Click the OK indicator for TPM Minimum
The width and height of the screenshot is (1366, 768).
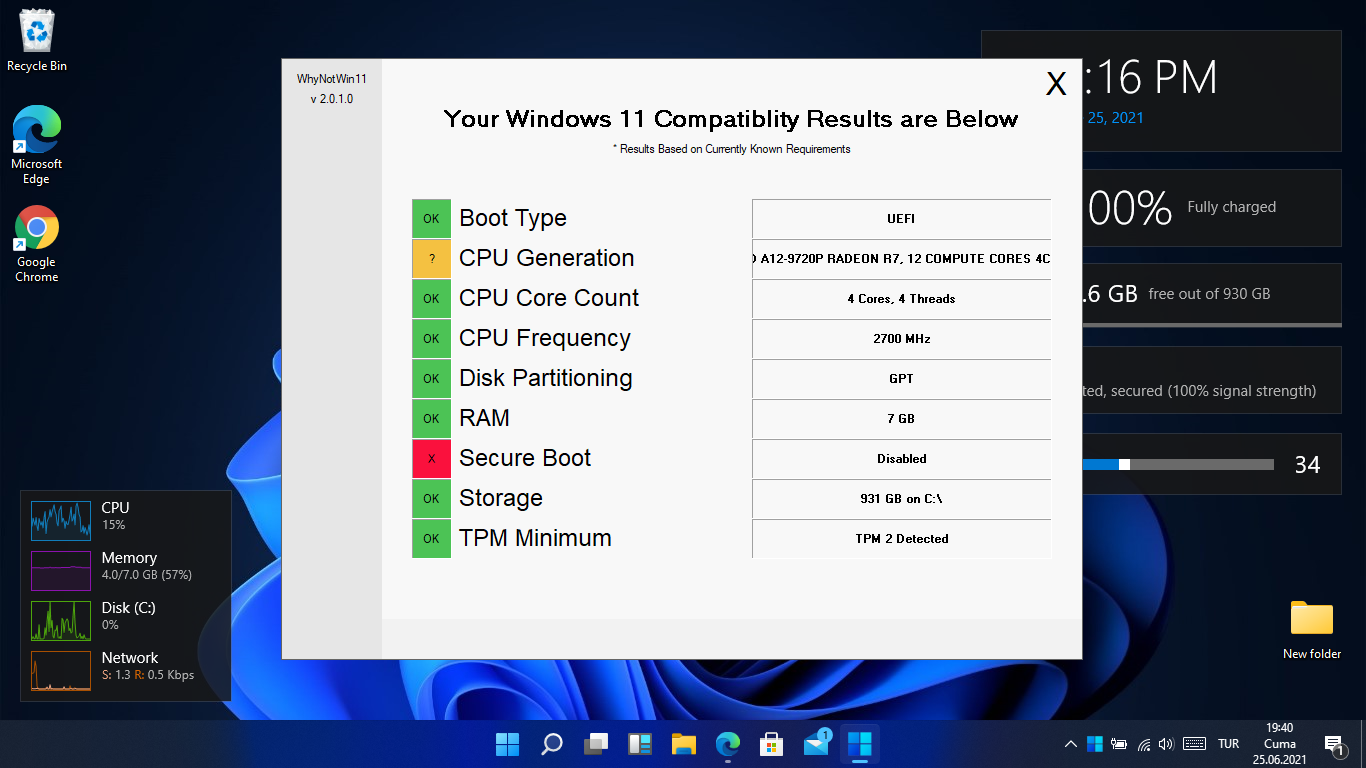point(431,538)
